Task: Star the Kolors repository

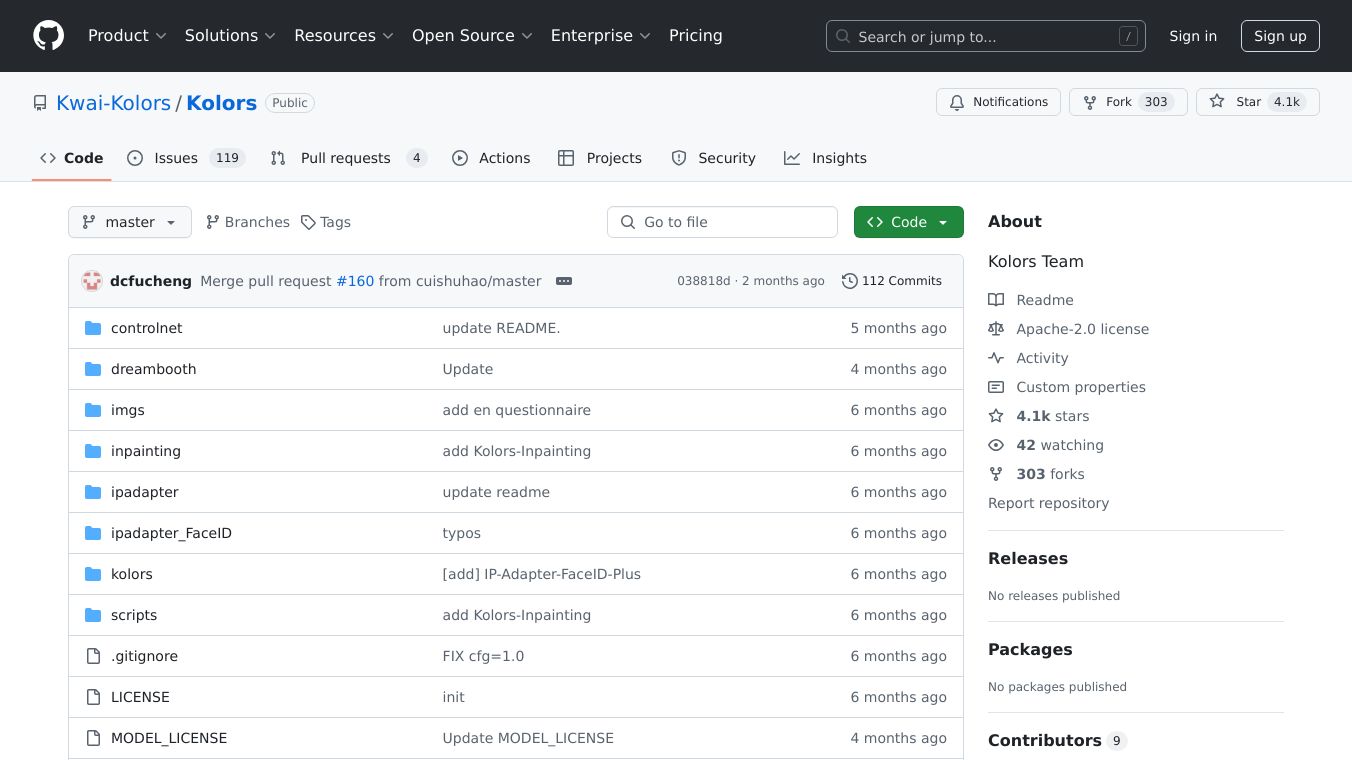Action: click(1235, 102)
